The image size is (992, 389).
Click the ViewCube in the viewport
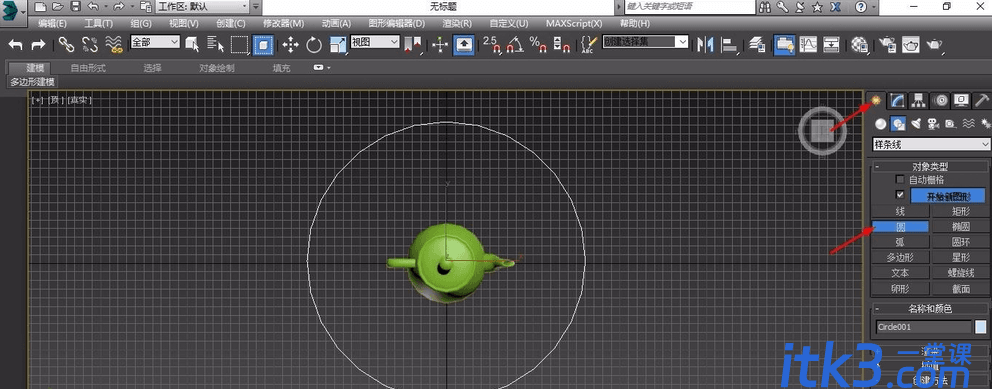coord(821,132)
